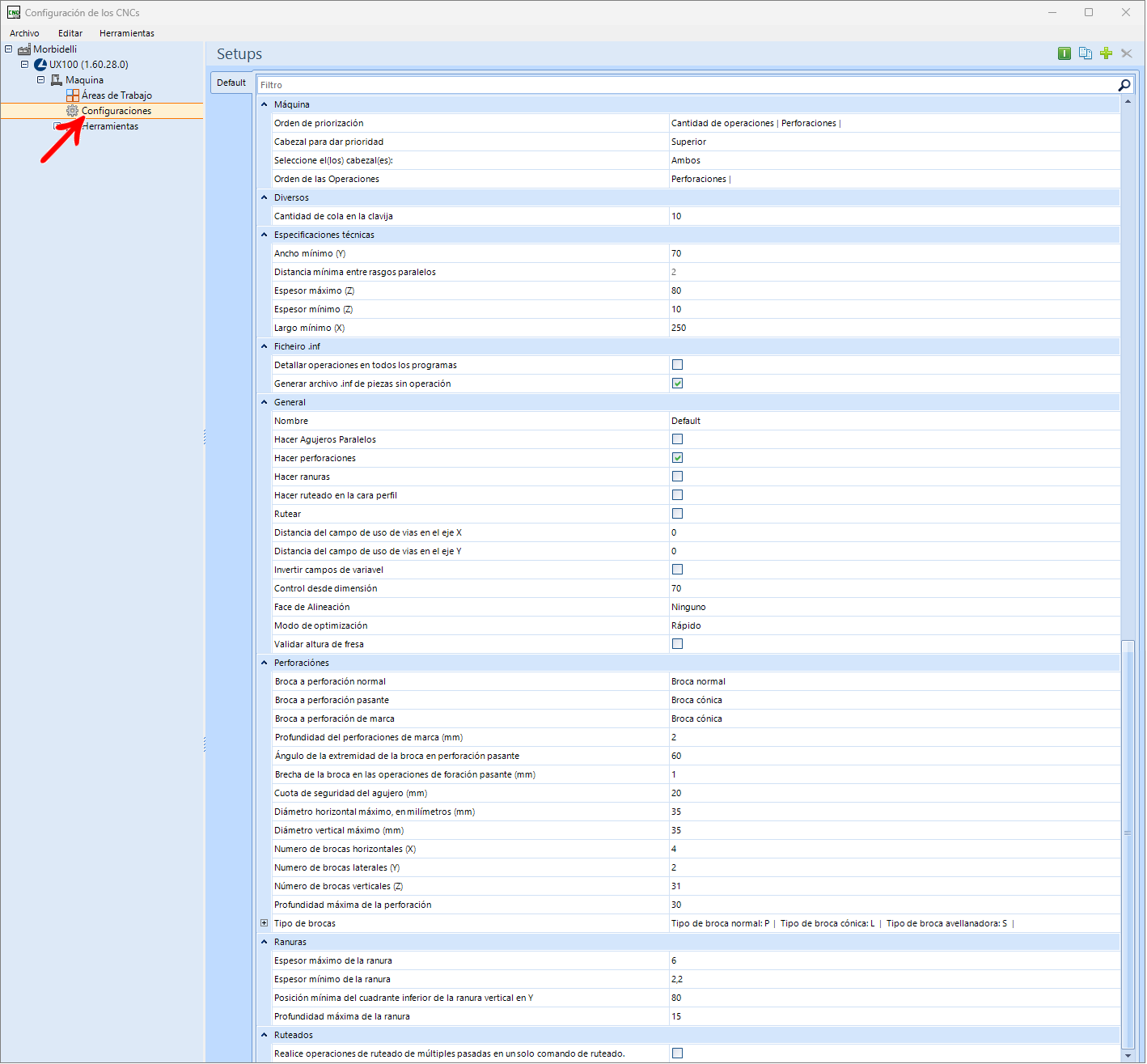Check the Validar altura de fresa option
Viewport: 1147px width, 1064px height.
[677, 643]
